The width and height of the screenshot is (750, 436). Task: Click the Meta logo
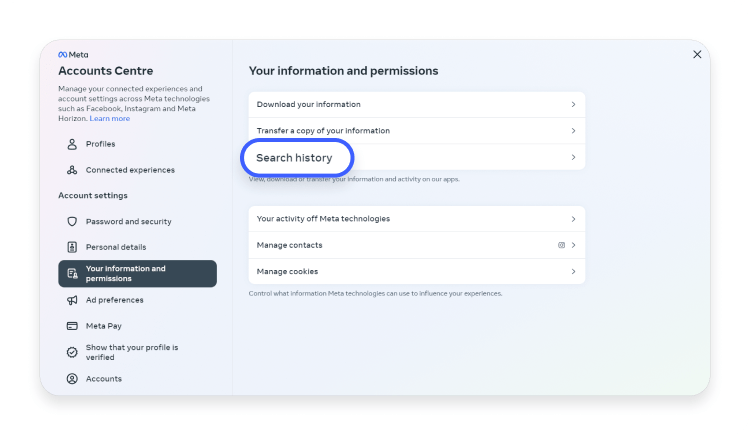coord(73,54)
